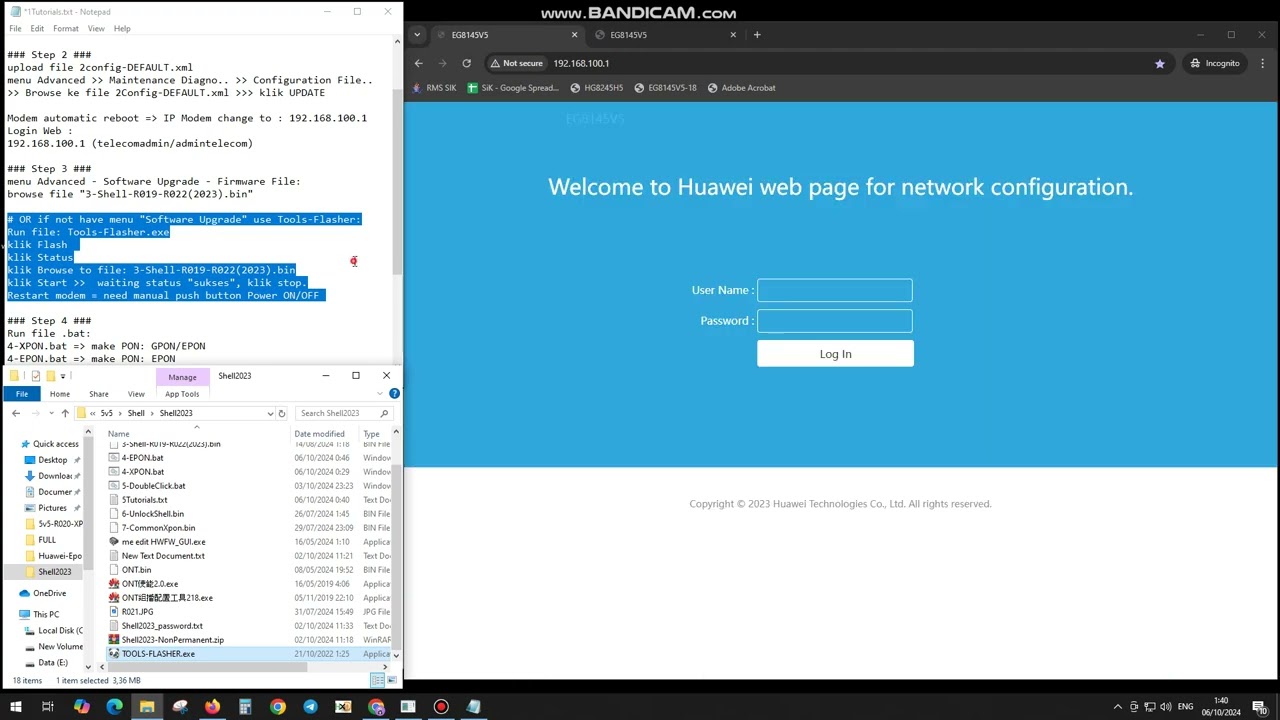Open the File tab in Explorer

click(22, 394)
